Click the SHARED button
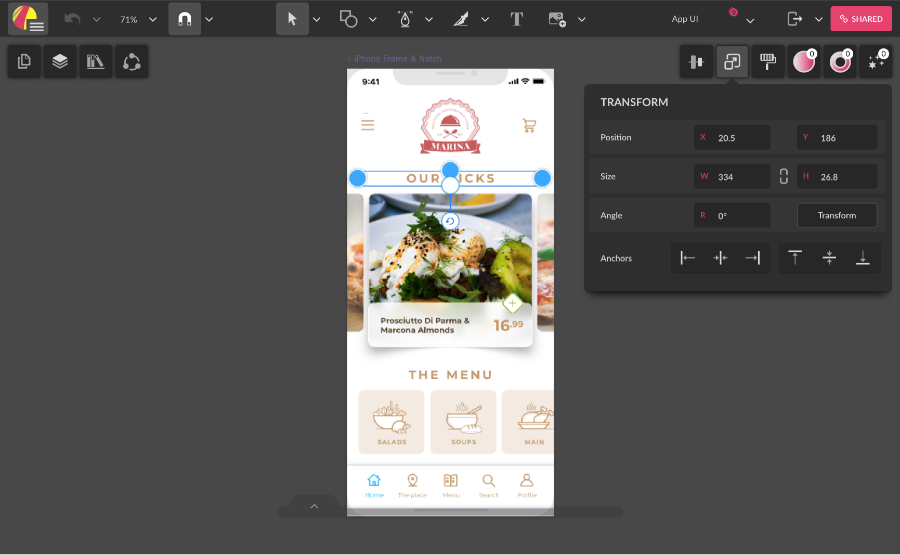900x555 pixels. tap(860, 19)
